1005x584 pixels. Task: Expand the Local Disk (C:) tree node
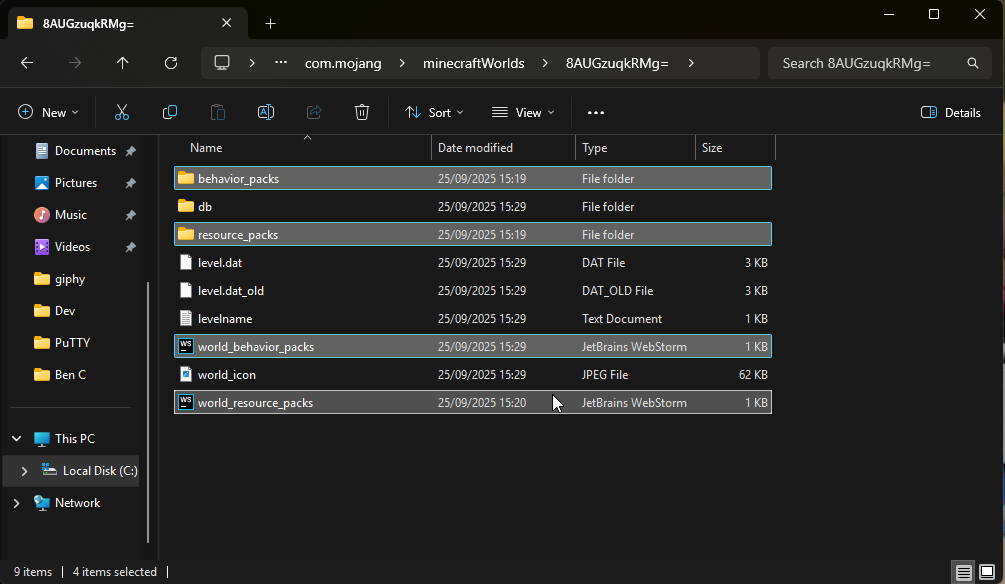point(24,471)
